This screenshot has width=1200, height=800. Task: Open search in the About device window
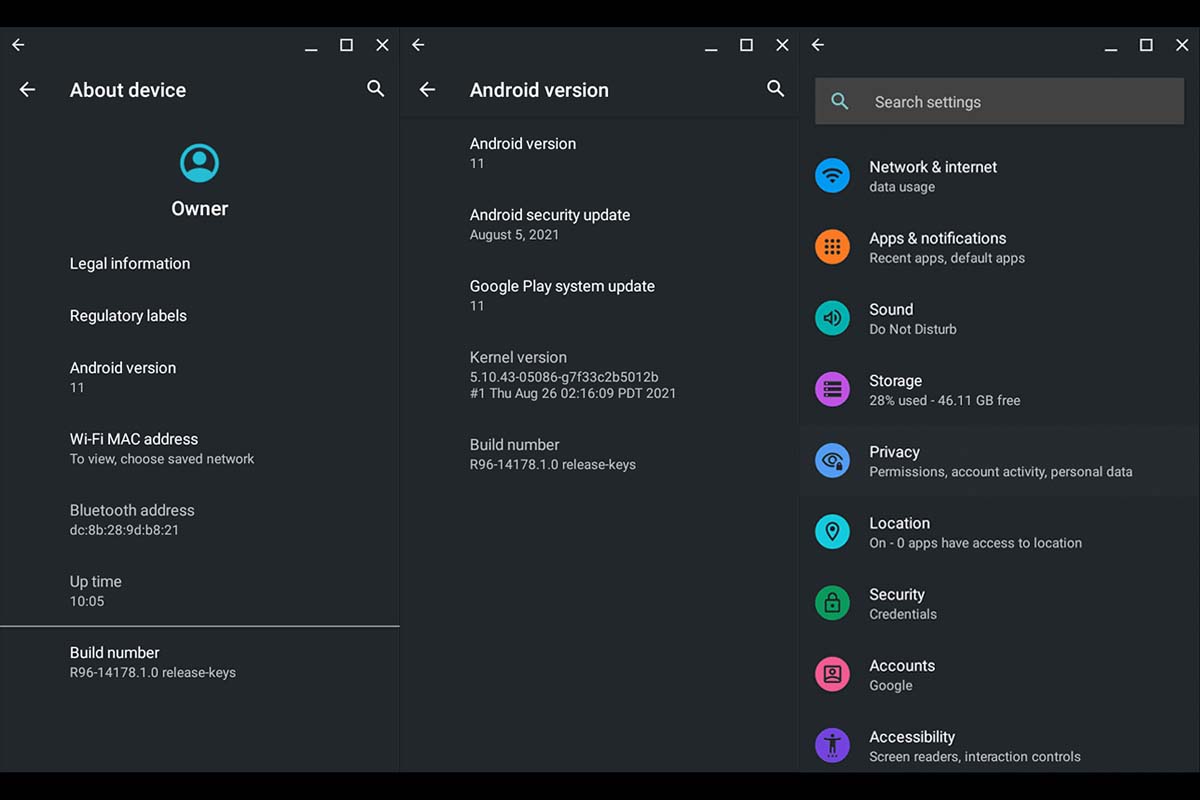[375, 89]
